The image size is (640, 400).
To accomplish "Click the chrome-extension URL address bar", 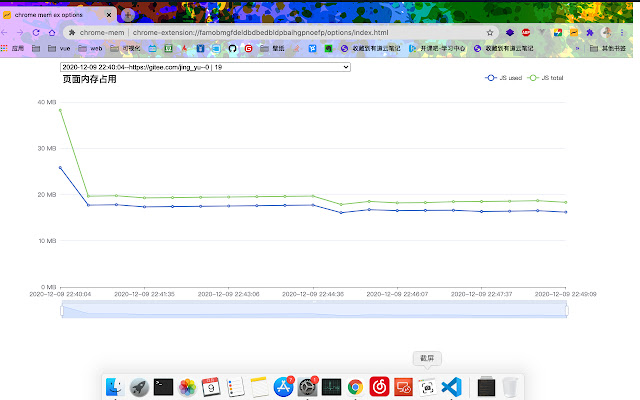I will click(260, 33).
